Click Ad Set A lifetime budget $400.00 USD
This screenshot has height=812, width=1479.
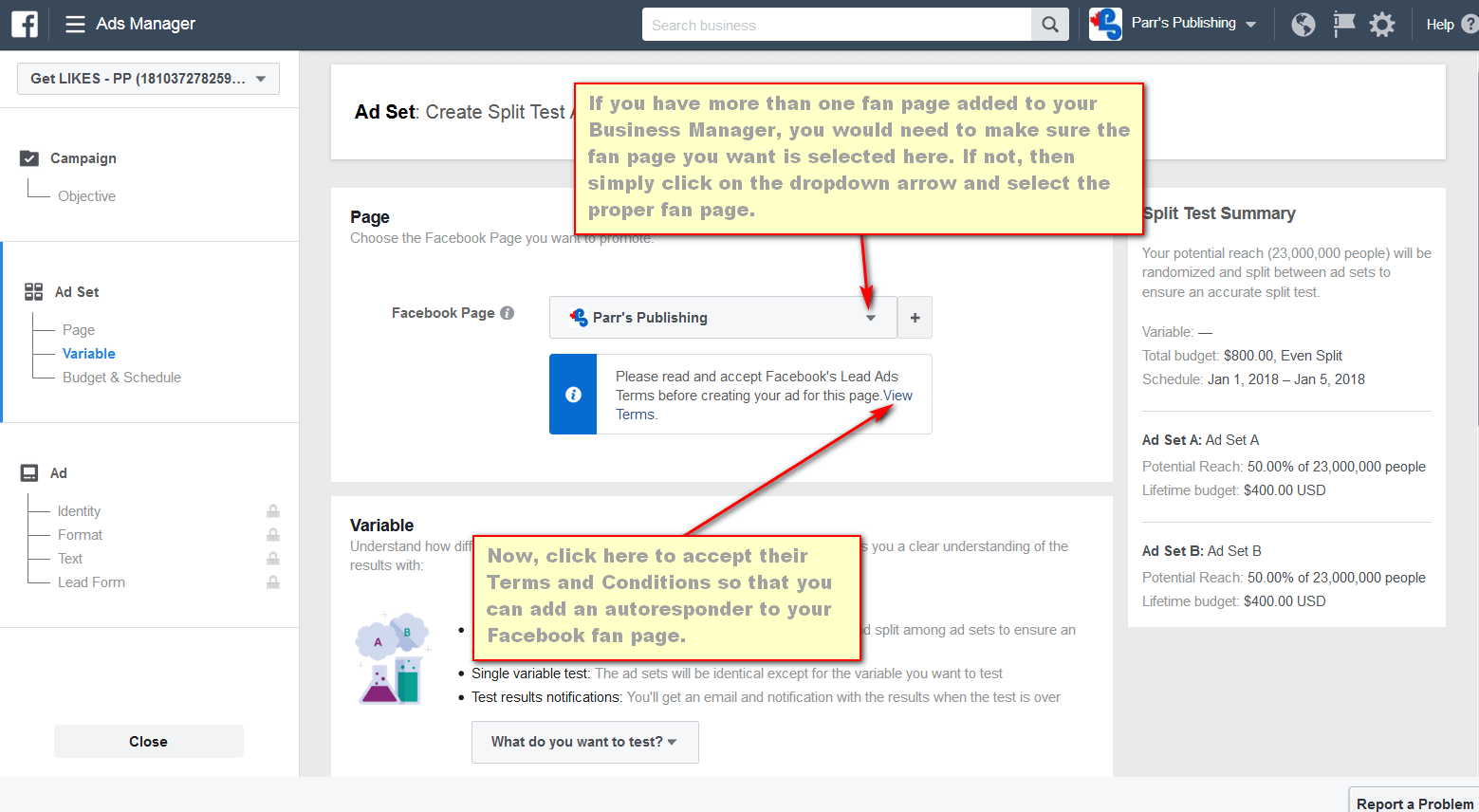point(1285,490)
